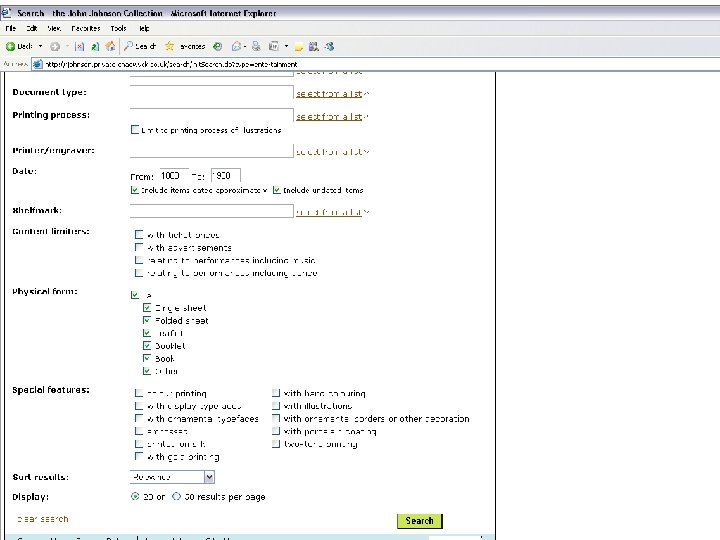Screen dimensions: 720x540
Task: Toggle limit to printing process of illustrations
Action: pyautogui.click(x=135, y=129)
